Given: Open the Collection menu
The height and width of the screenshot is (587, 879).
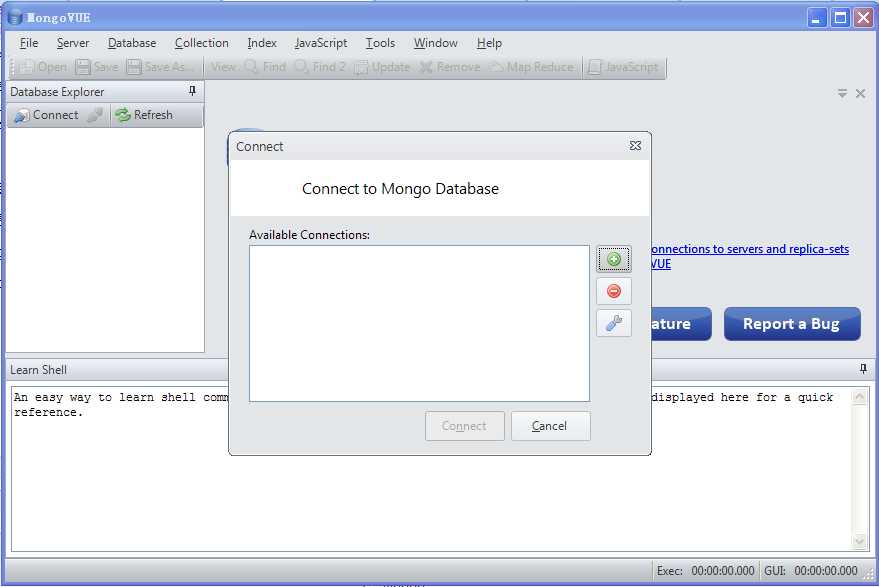Looking at the screenshot, I should 202,43.
